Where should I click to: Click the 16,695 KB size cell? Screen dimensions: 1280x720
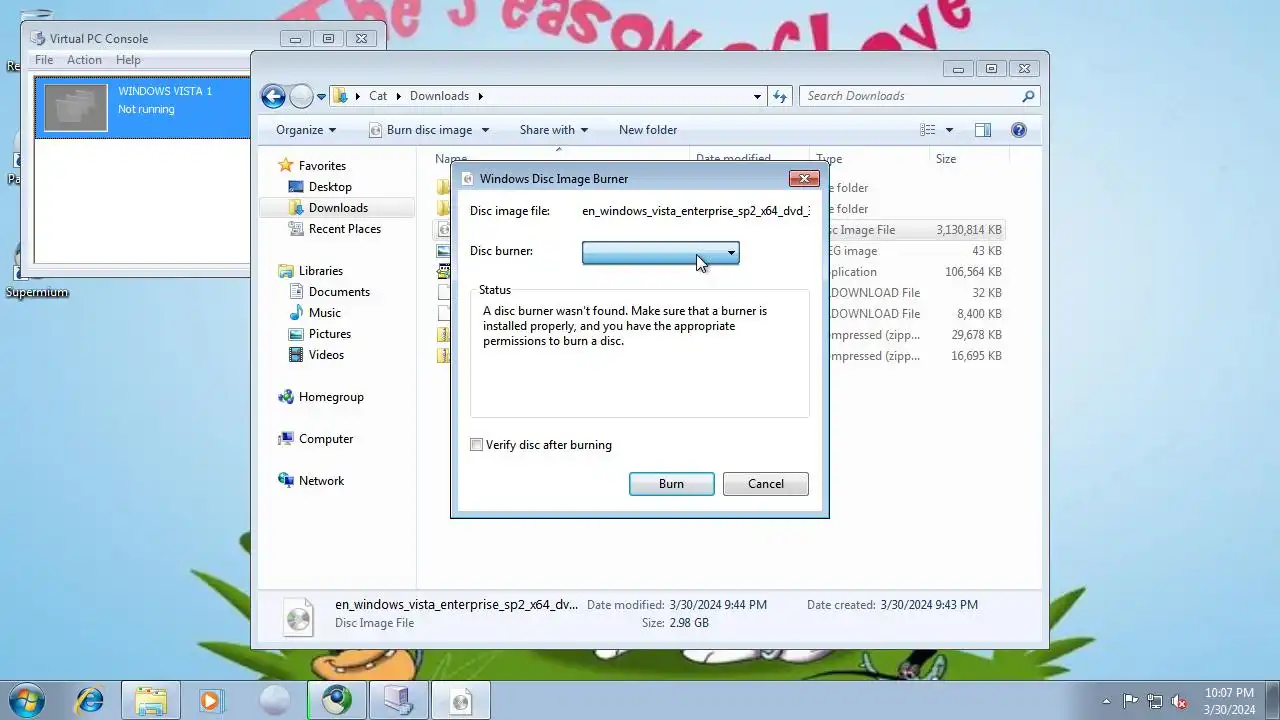click(976, 356)
